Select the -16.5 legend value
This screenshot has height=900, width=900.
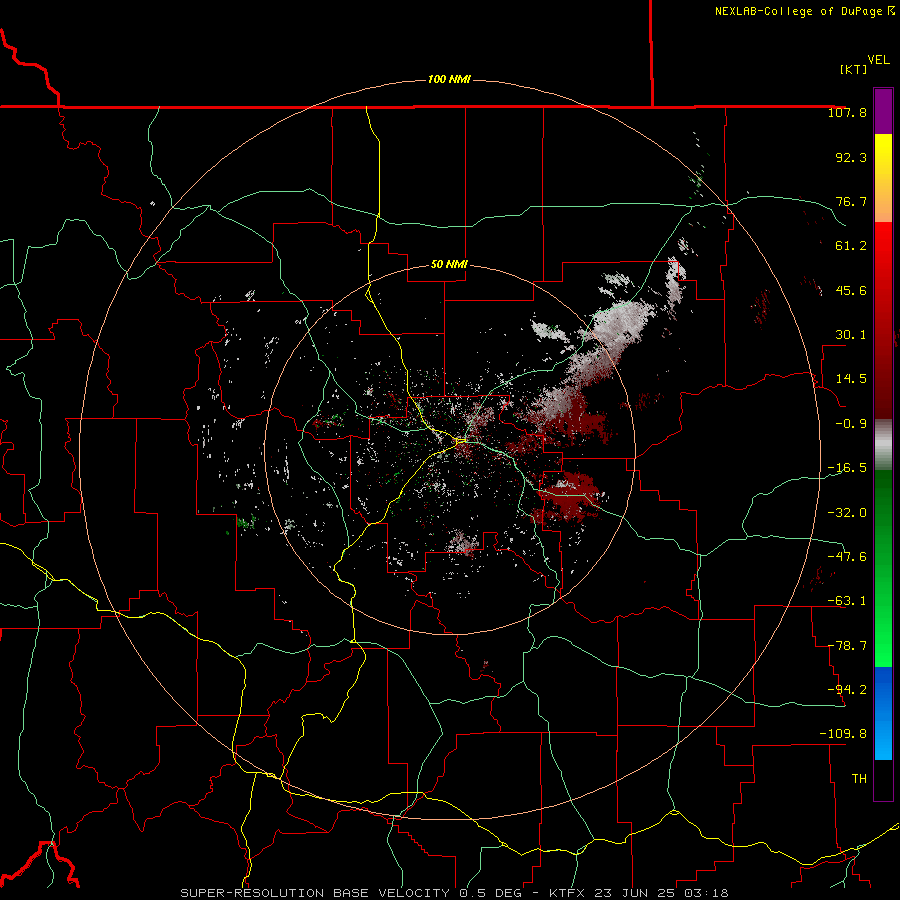pos(847,468)
